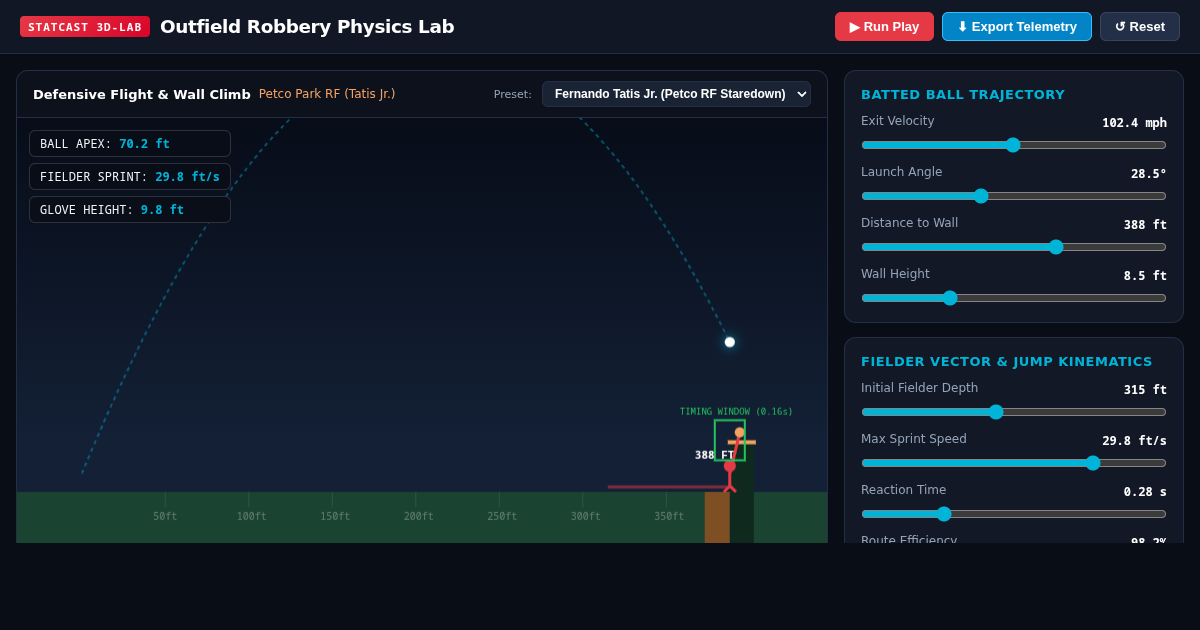Click the Initial Fielder Depth value 315 ft

click(1145, 390)
